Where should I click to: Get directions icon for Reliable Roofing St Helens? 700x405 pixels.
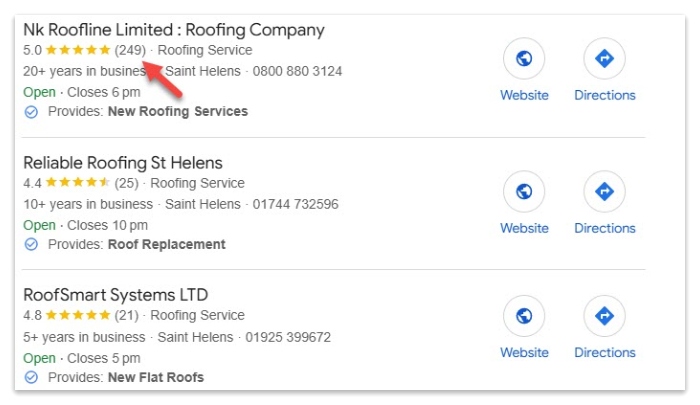point(604,192)
